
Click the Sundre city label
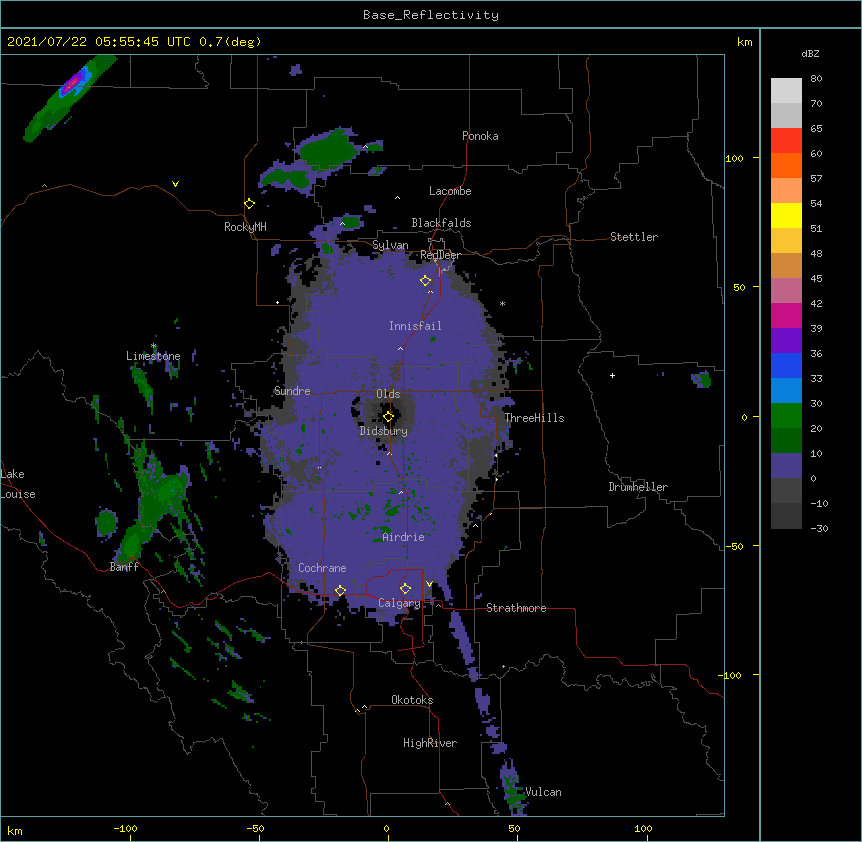(x=292, y=391)
